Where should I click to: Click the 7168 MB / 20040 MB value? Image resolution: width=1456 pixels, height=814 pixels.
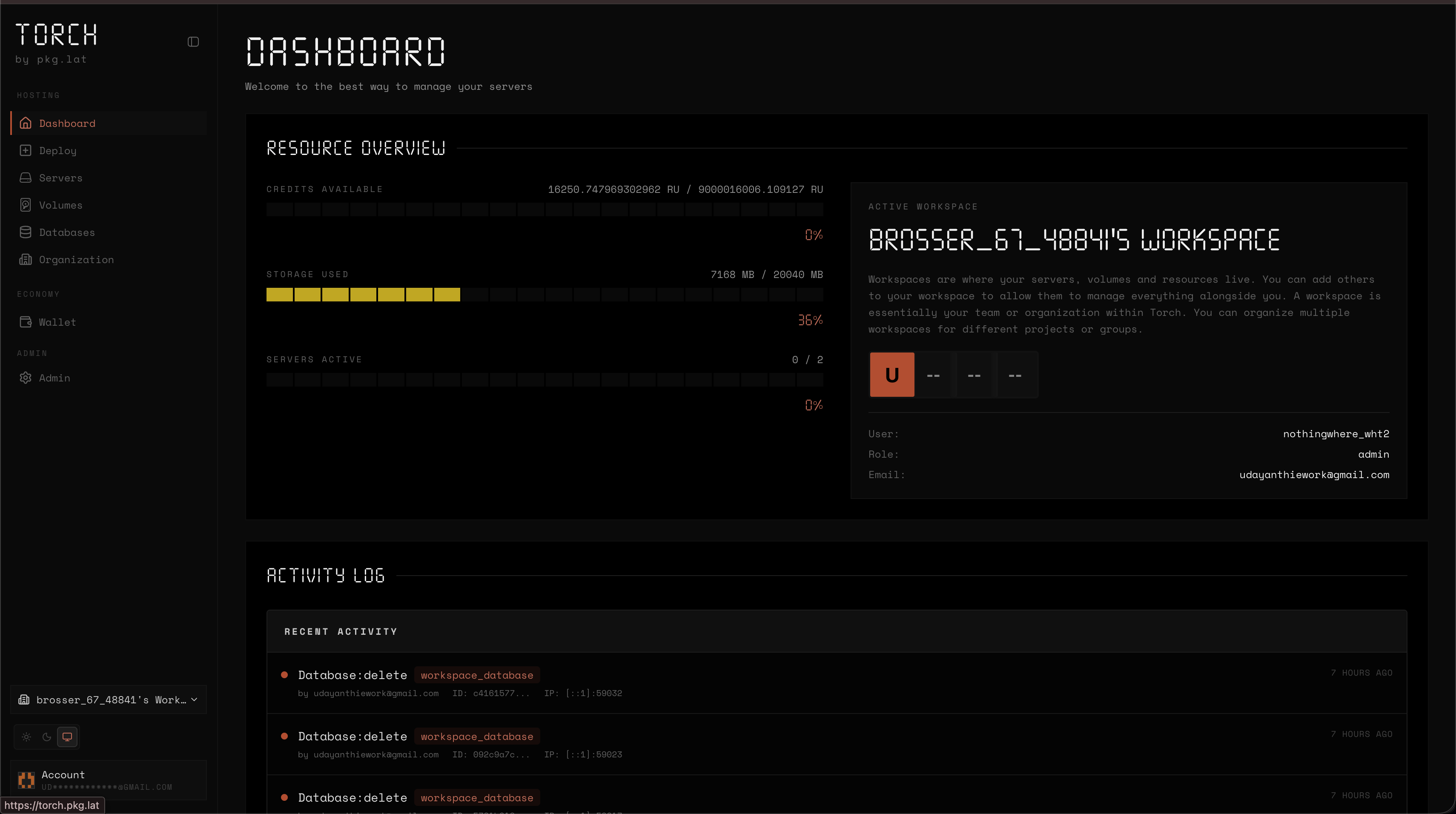[766, 274]
